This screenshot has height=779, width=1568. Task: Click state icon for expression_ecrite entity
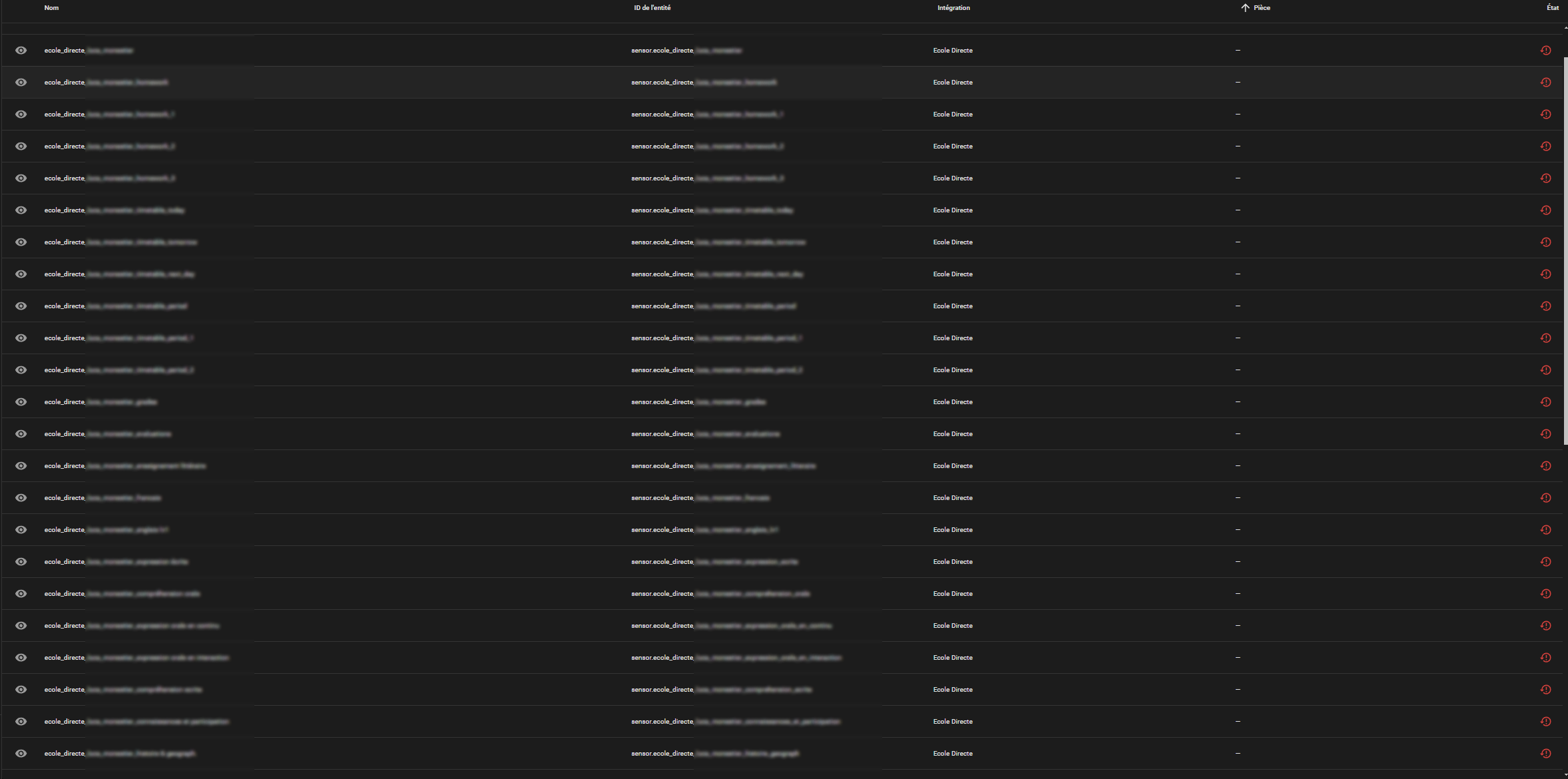click(1545, 562)
